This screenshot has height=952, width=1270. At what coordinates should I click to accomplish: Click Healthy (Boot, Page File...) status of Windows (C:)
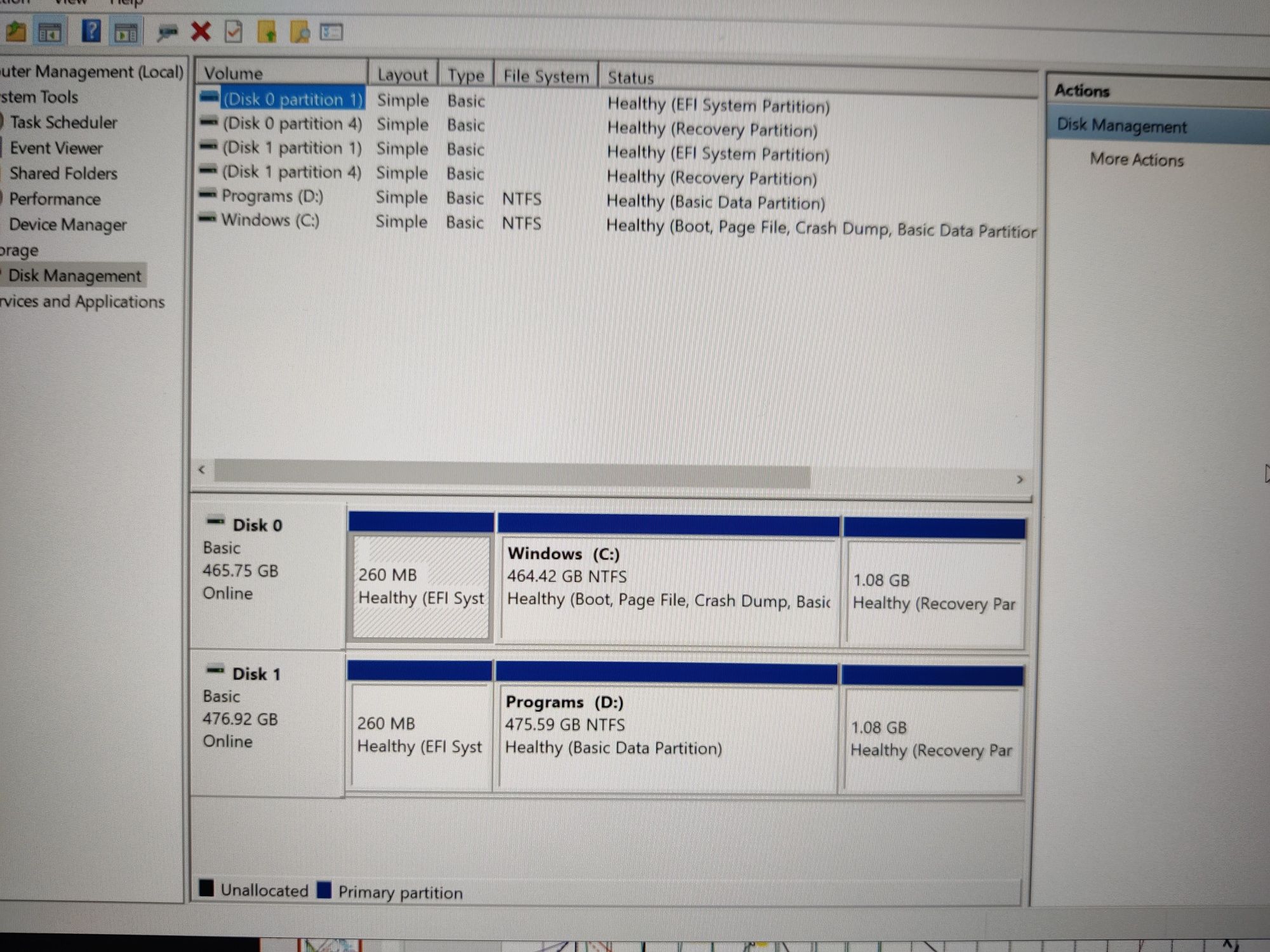pos(820,228)
